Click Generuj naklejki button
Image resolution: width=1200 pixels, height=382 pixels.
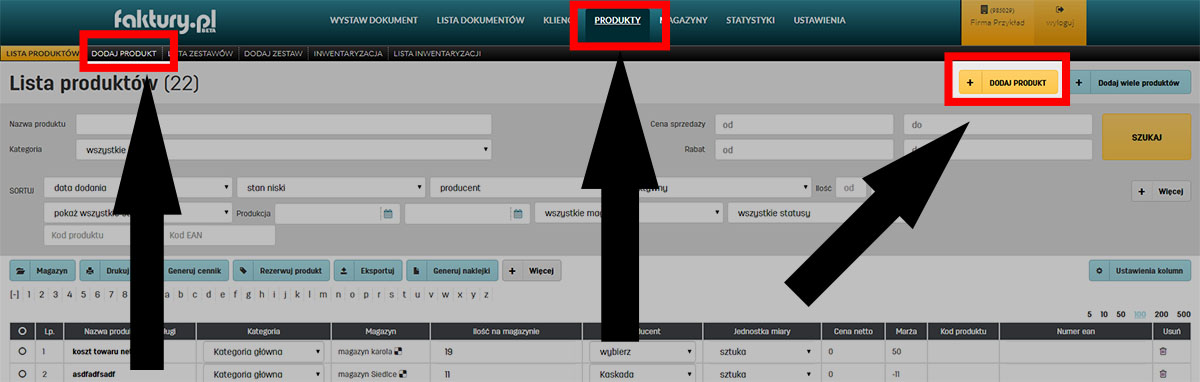[451, 271]
